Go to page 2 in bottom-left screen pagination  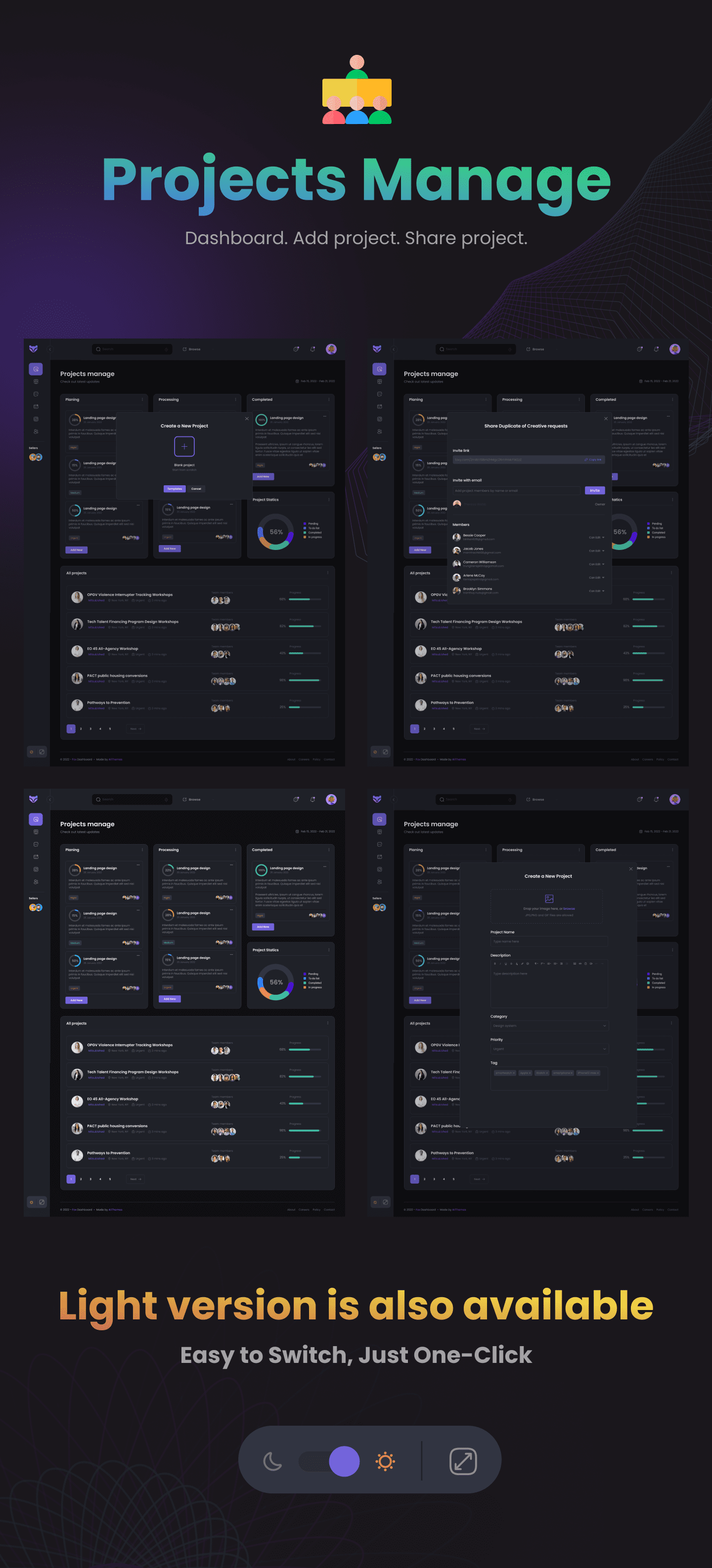point(81,1179)
